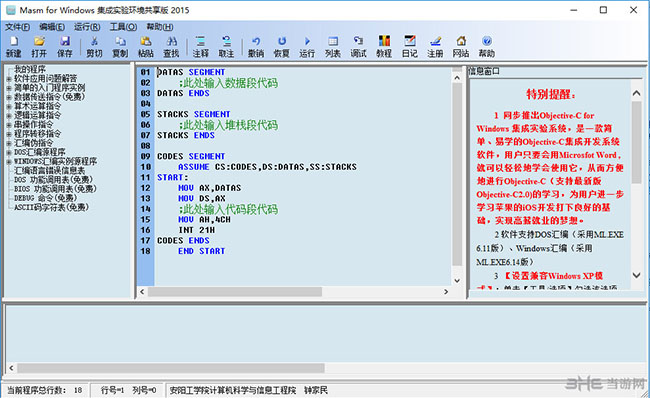Click the 注册 (Register) toolbar icon
Screen dimensions: 650x398
[x=435, y=46]
